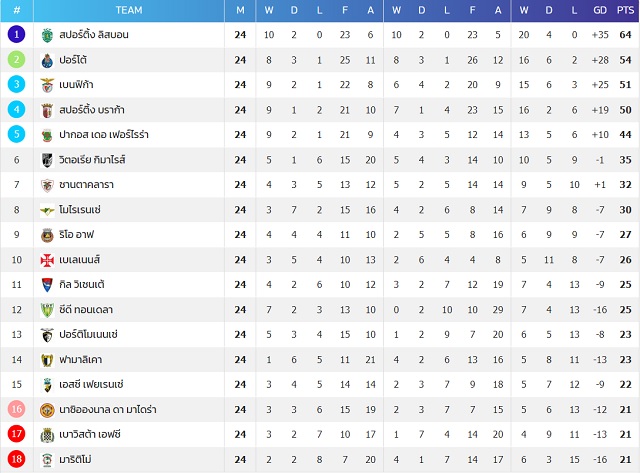
Task: Click the 64 points cell
Action: [x=625, y=35]
